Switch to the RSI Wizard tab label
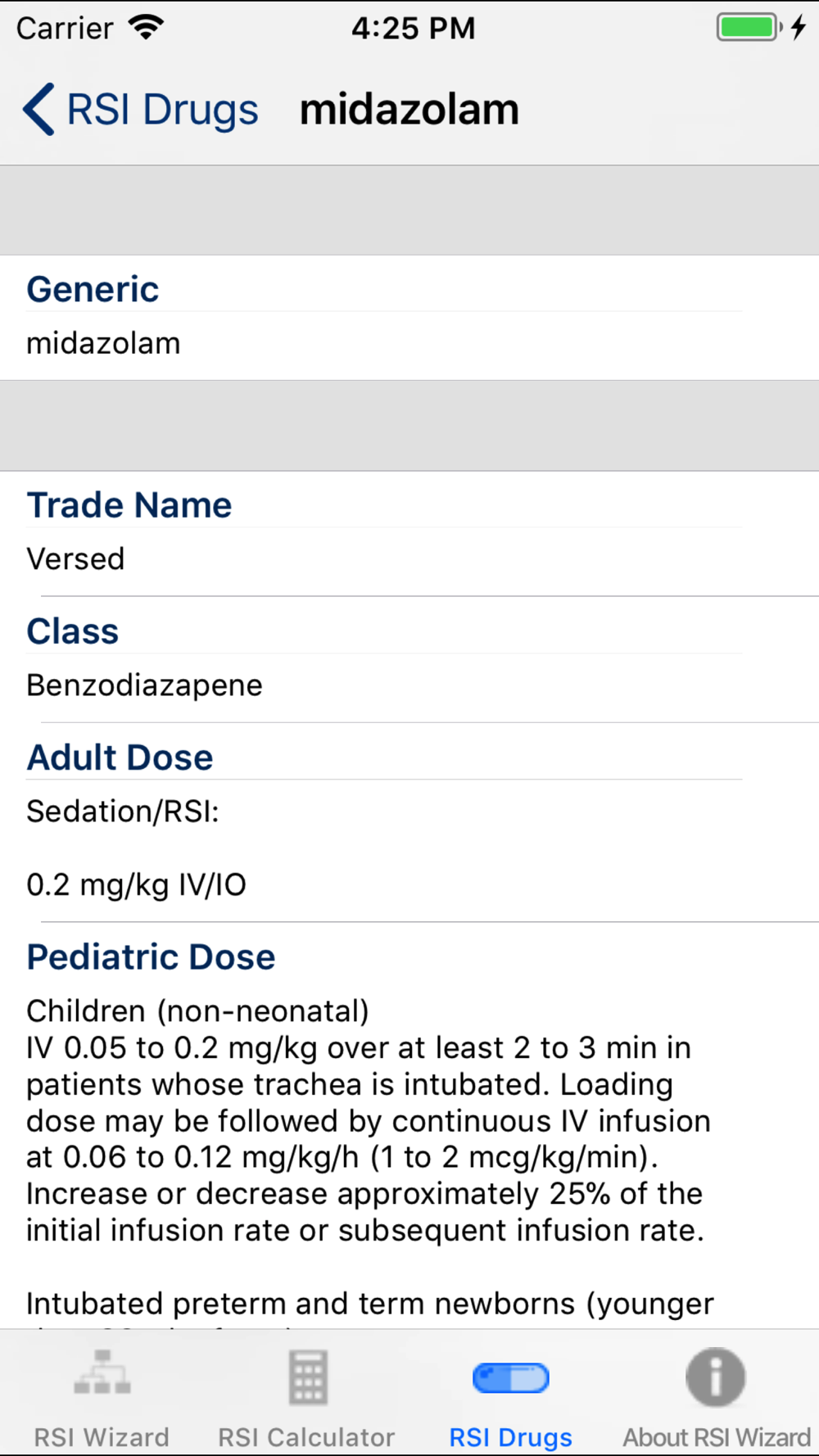 point(102,1437)
